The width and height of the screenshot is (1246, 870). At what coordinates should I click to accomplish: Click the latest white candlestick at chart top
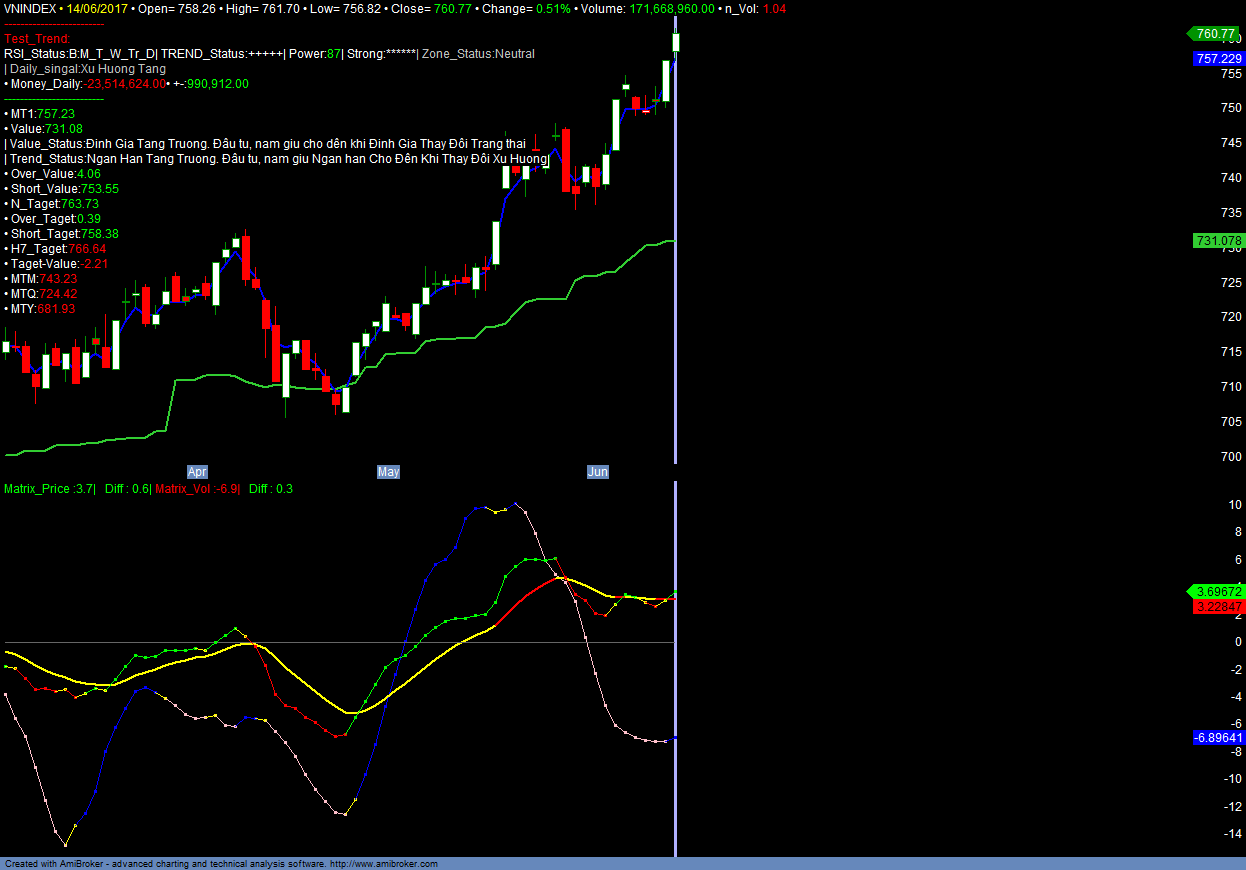(x=676, y=42)
